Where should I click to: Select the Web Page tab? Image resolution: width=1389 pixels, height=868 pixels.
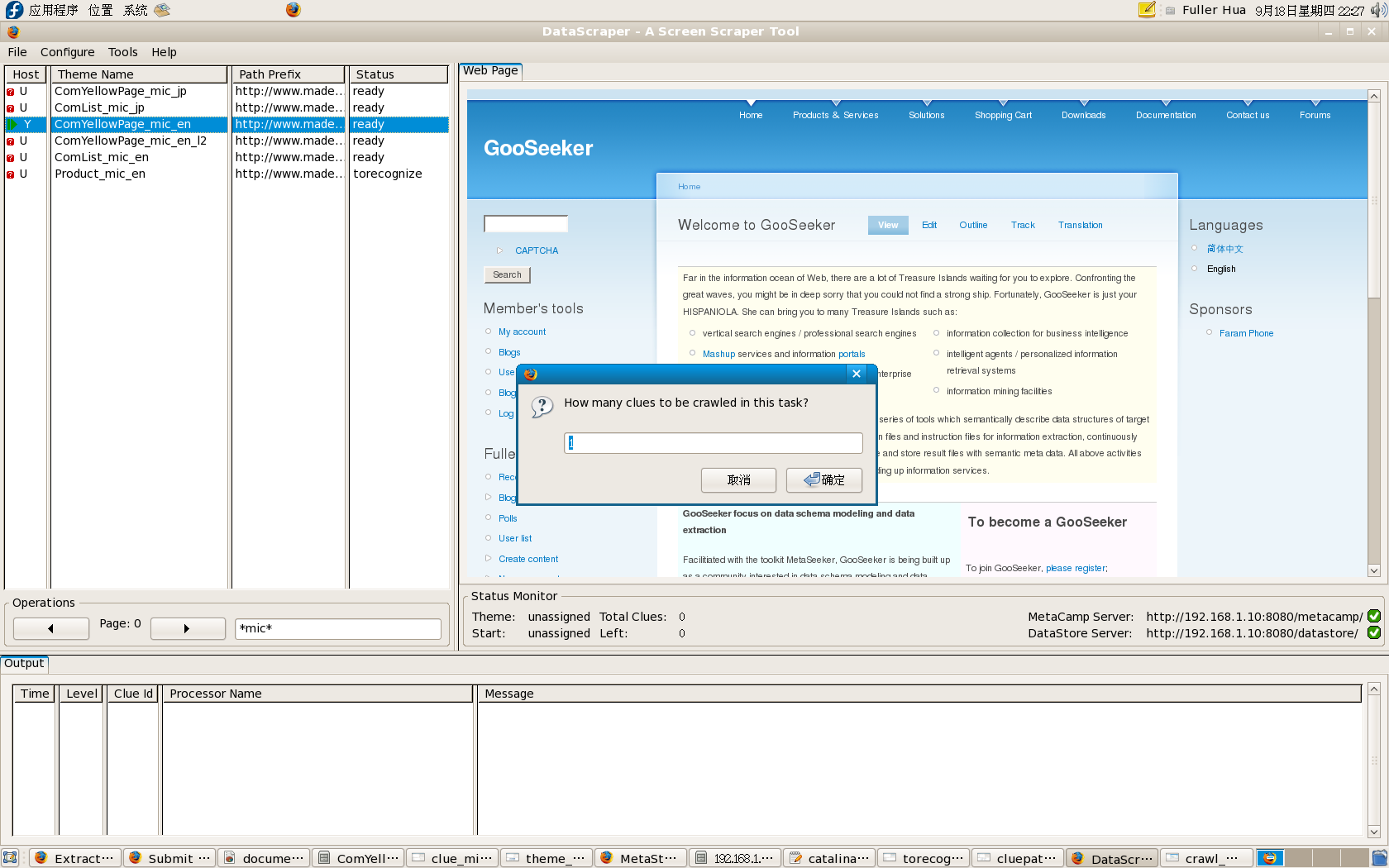[490, 71]
